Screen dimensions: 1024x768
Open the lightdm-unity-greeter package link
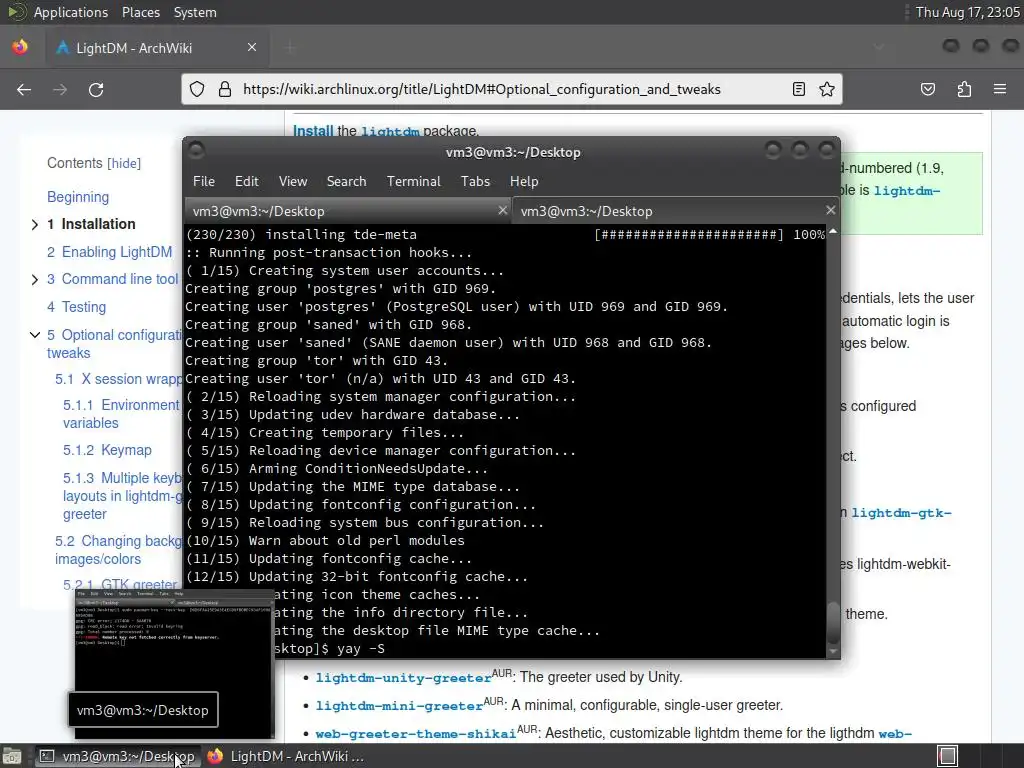point(404,678)
